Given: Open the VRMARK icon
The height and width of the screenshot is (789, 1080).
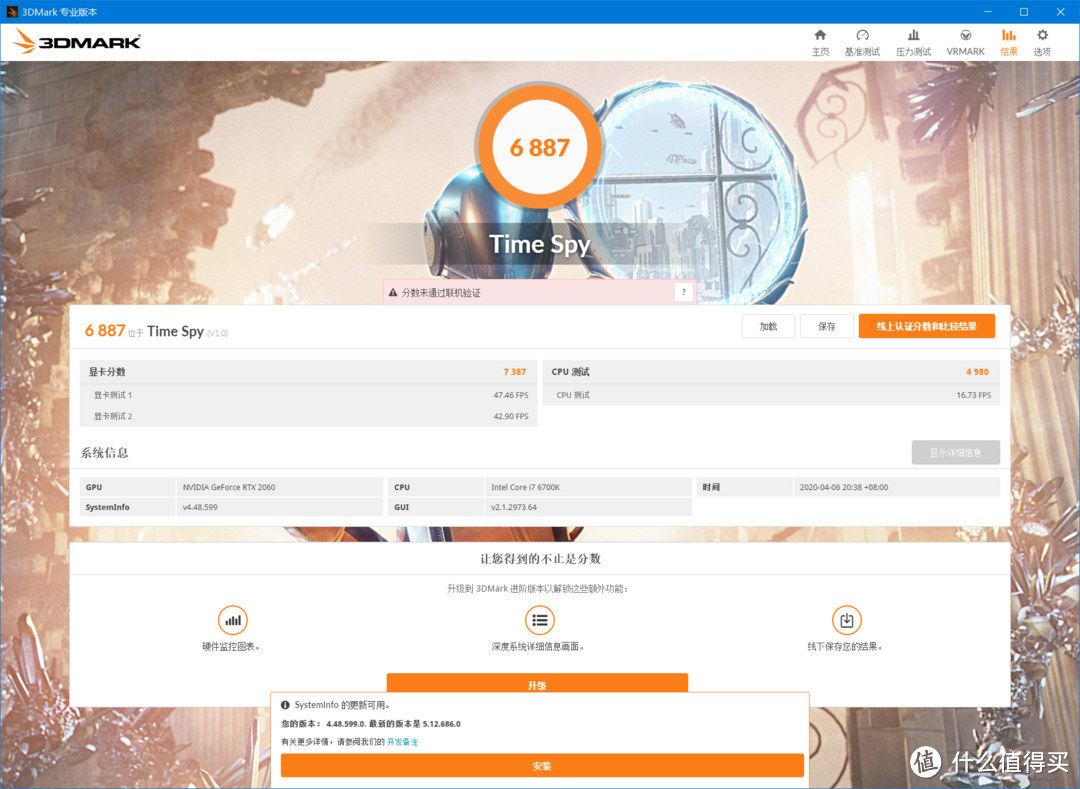Looking at the screenshot, I should point(966,36).
